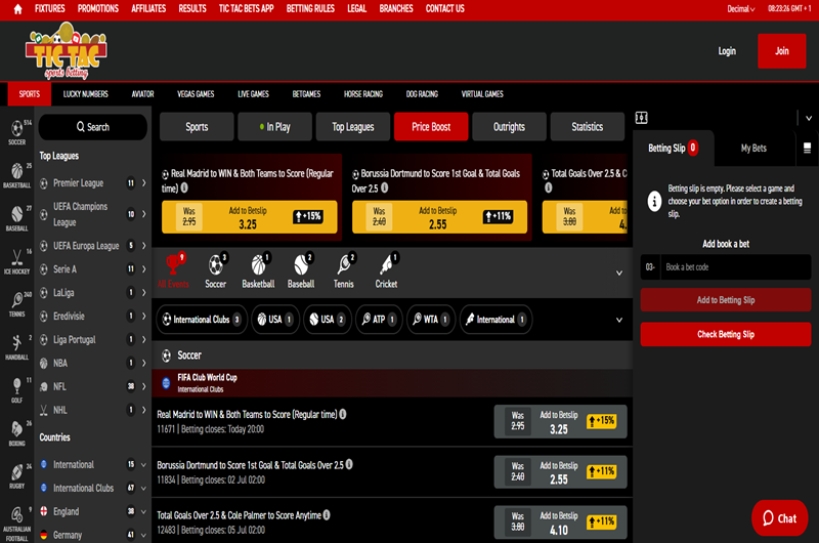This screenshot has width=819, height=543.
Task: Open the Handball sport in left sidebar
Action: [x=17, y=347]
